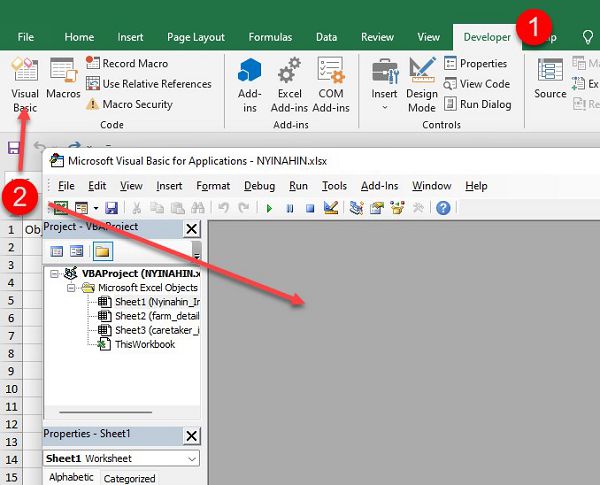
Task: Open the VBA Run menu
Action: tap(298, 186)
